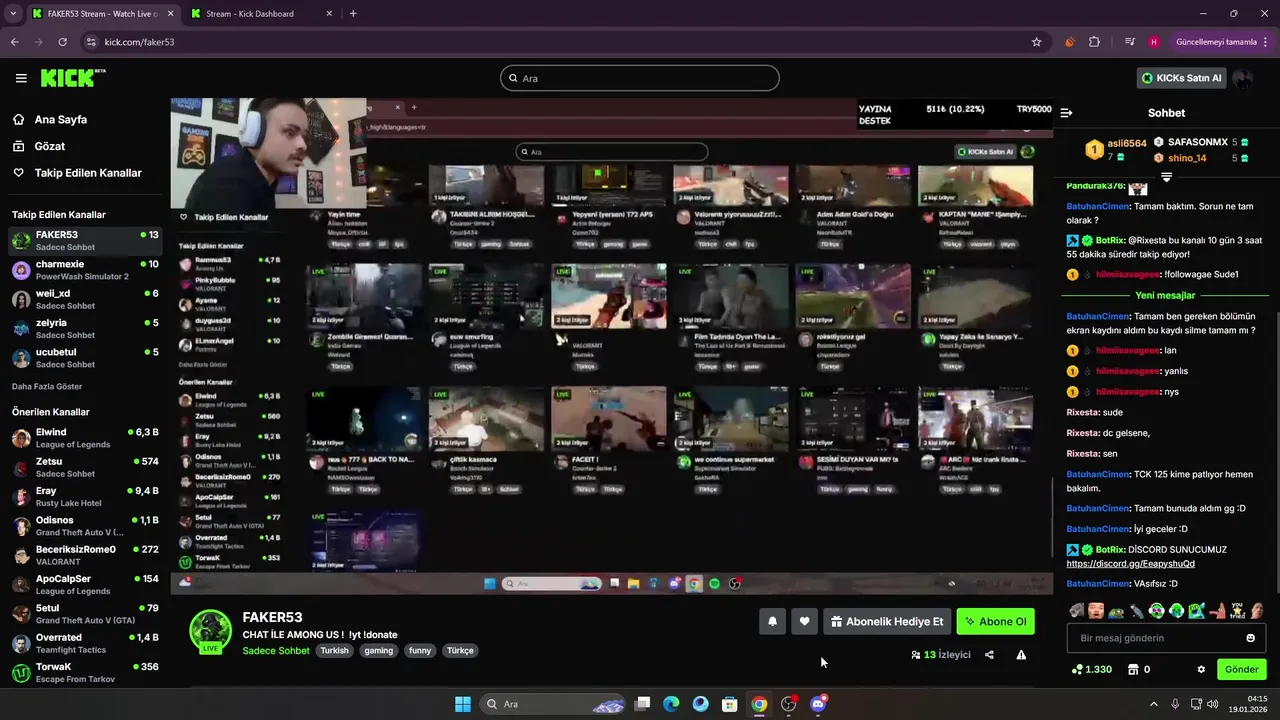The width and height of the screenshot is (1280, 720).
Task: Open Odisnos recommended channel
Action: (85, 526)
